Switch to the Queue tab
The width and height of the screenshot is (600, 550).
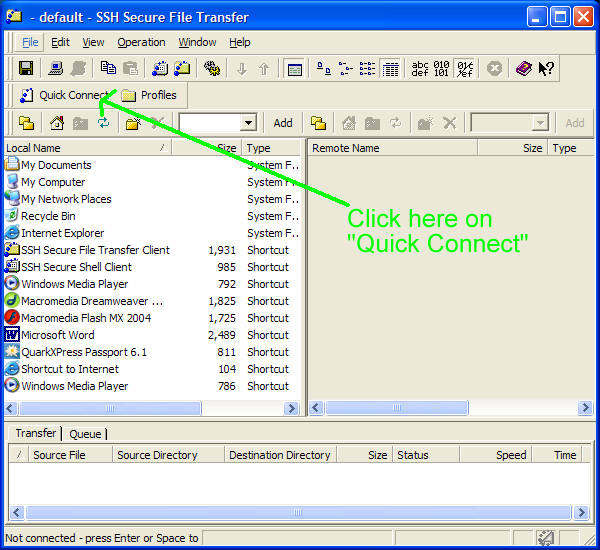pyautogui.click(x=85, y=434)
